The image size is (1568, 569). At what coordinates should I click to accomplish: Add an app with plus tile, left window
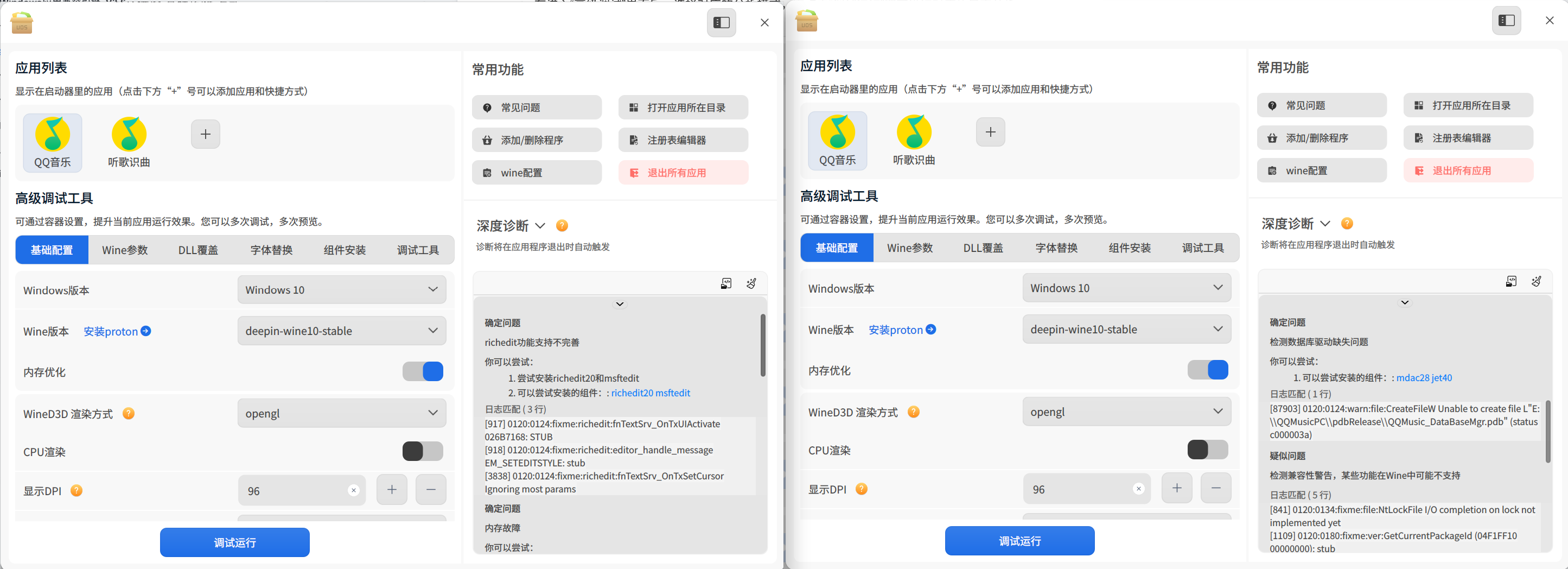click(x=206, y=134)
